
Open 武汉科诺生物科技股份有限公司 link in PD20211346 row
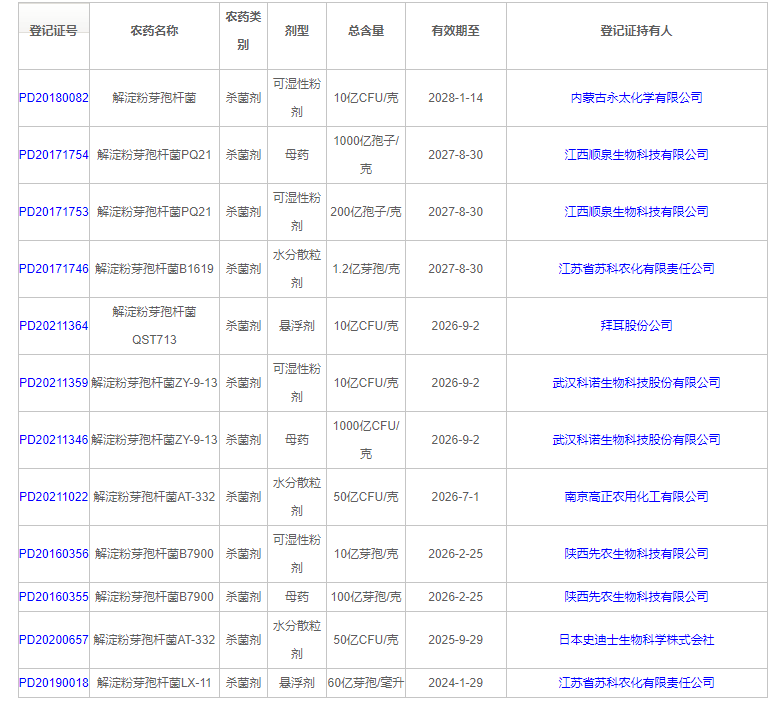(636, 440)
